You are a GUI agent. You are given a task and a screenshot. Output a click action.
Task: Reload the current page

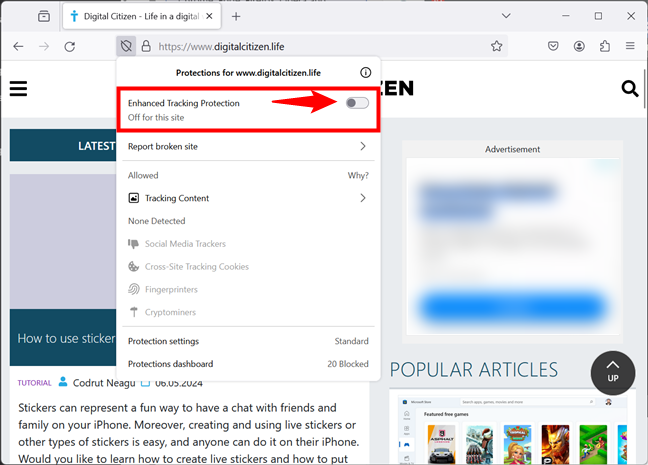69,46
